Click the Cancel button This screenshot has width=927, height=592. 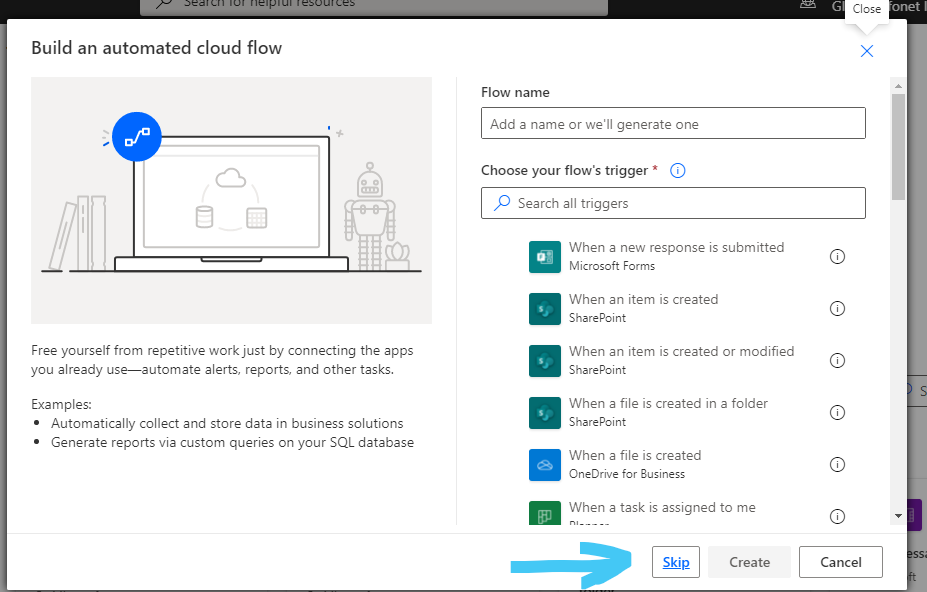pyautogui.click(x=841, y=562)
